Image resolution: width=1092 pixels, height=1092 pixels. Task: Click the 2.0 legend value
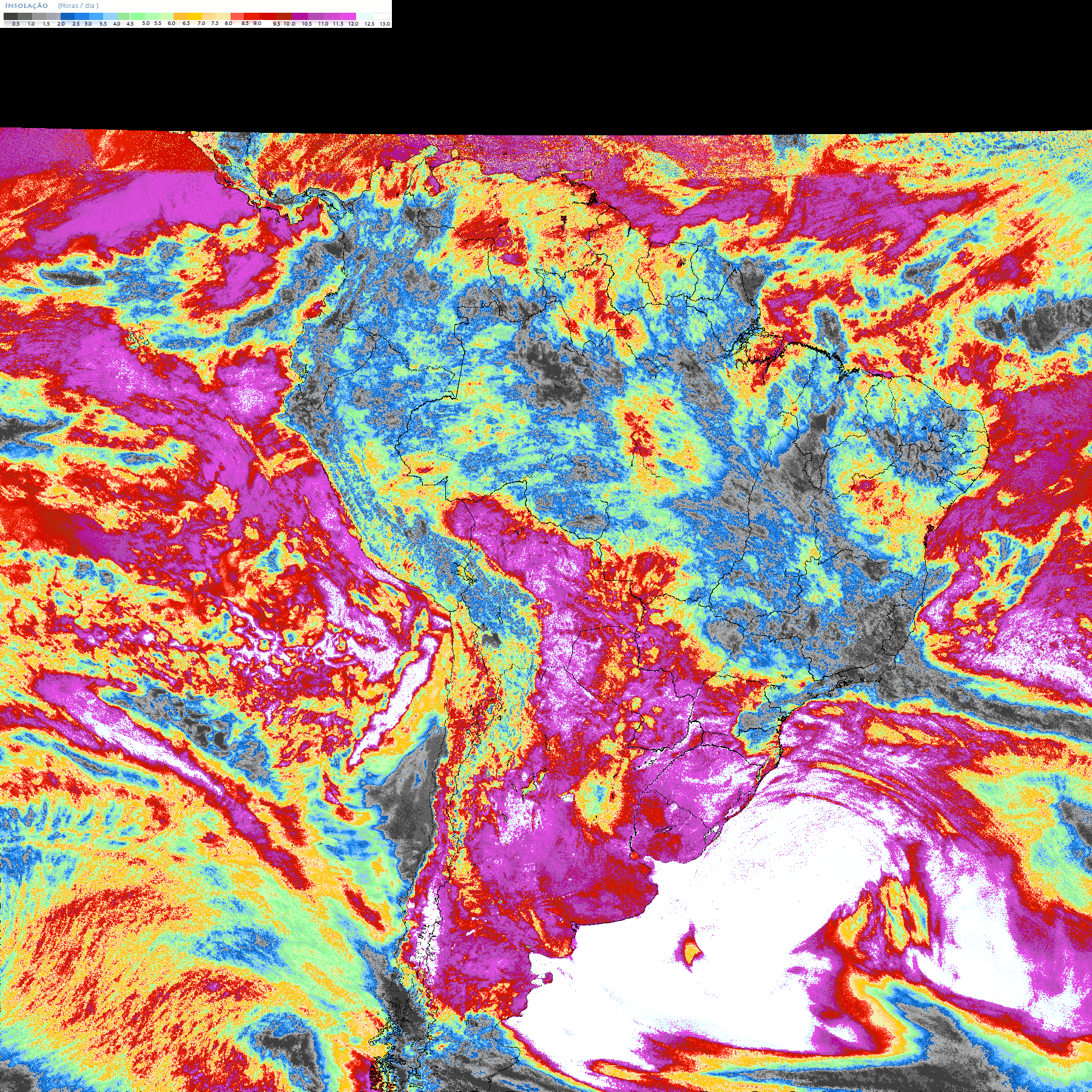(61, 24)
